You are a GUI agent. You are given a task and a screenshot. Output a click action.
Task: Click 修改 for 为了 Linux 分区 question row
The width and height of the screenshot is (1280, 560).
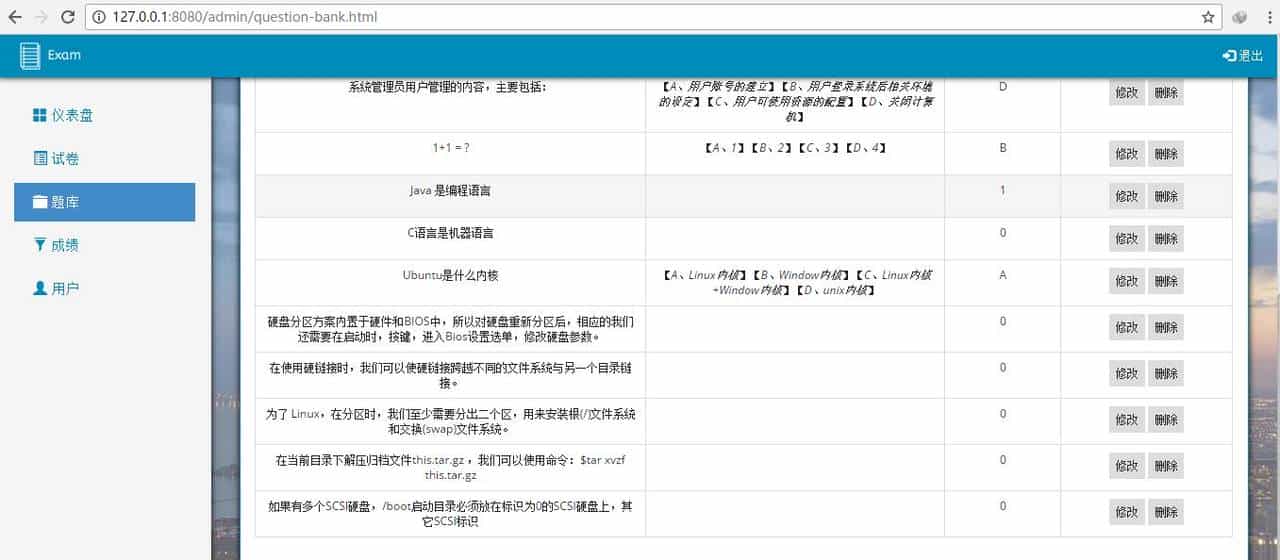tap(1126, 419)
